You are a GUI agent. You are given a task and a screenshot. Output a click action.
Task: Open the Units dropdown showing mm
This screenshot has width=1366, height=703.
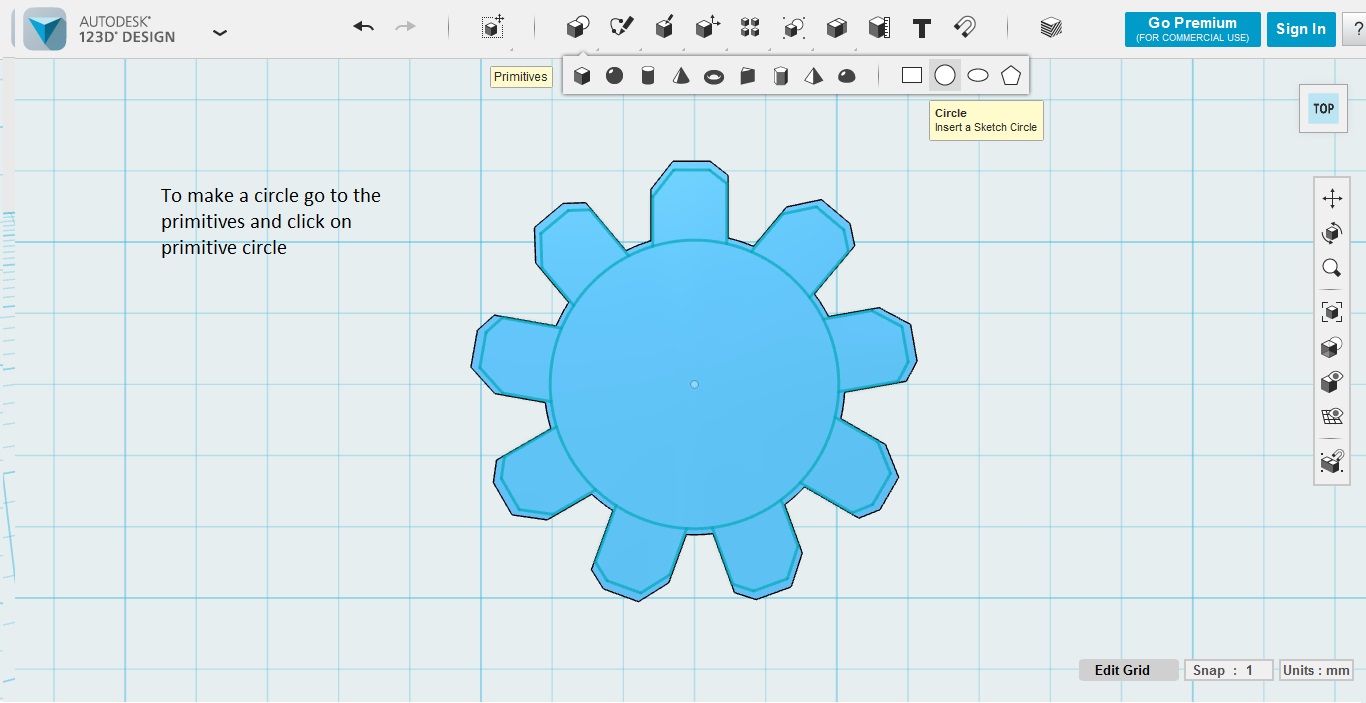(1316, 669)
